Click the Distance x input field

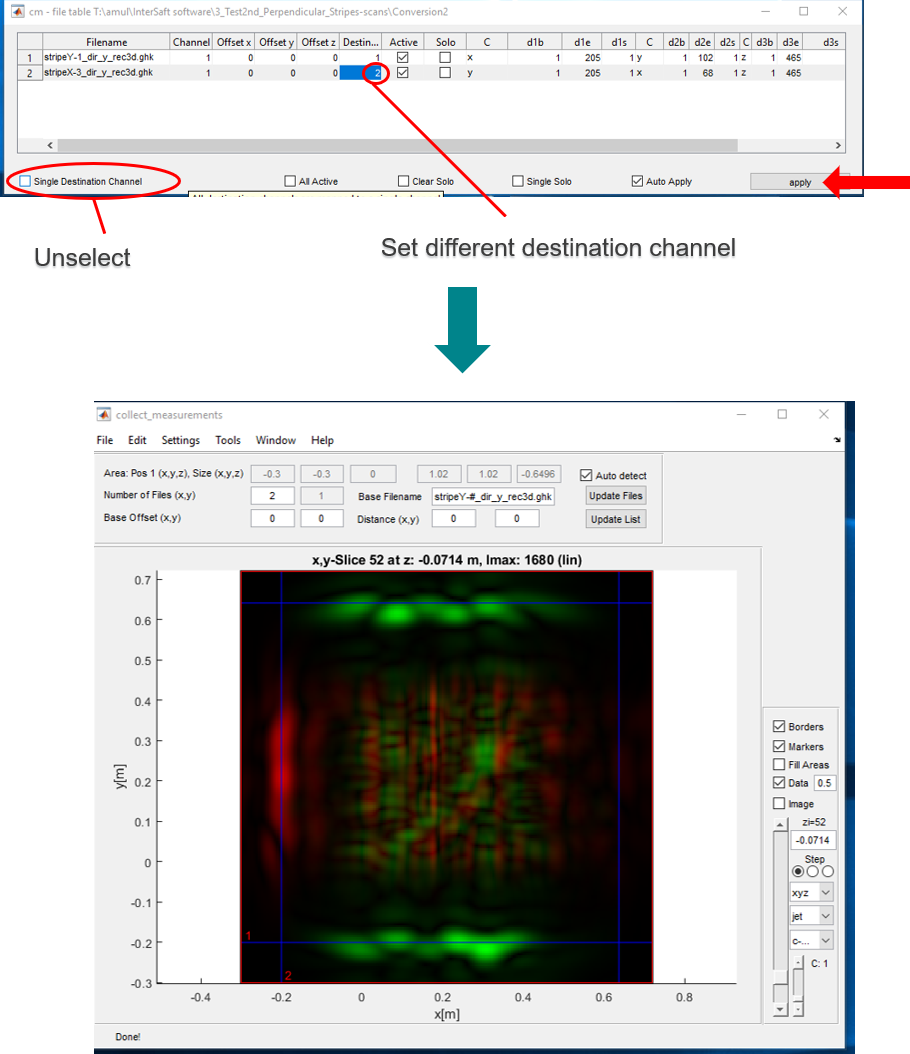click(x=454, y=518)
